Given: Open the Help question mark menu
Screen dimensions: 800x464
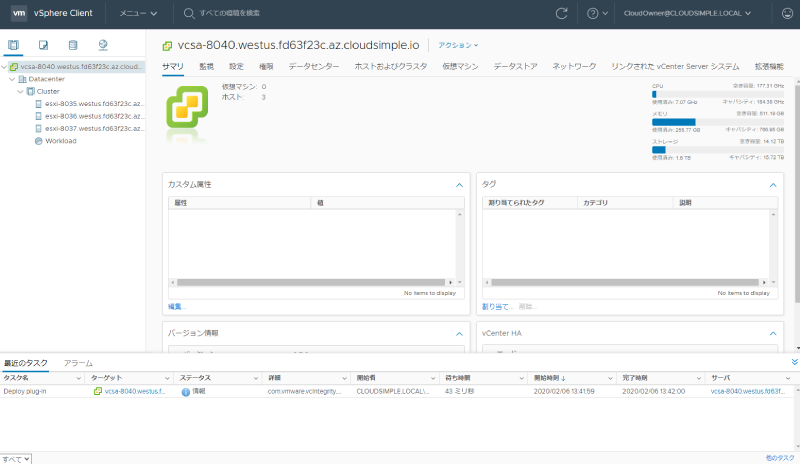Looking at the screenshot, I should coord(597,13).
